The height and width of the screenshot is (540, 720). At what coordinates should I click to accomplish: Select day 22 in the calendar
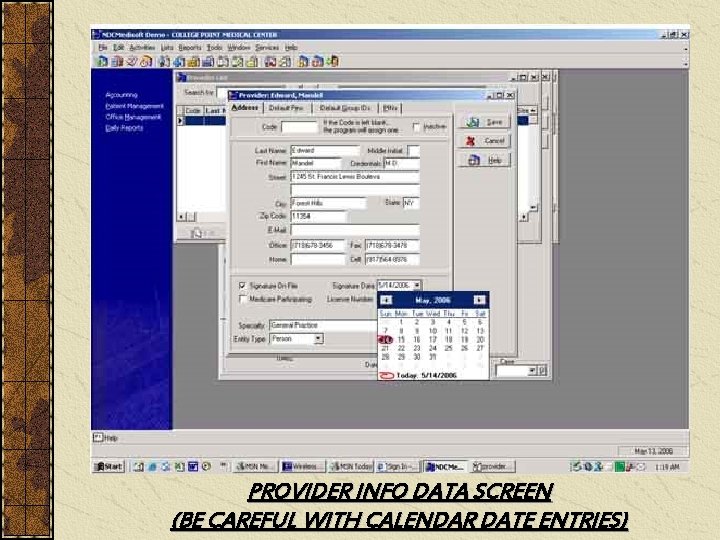(x=401, y=349)
